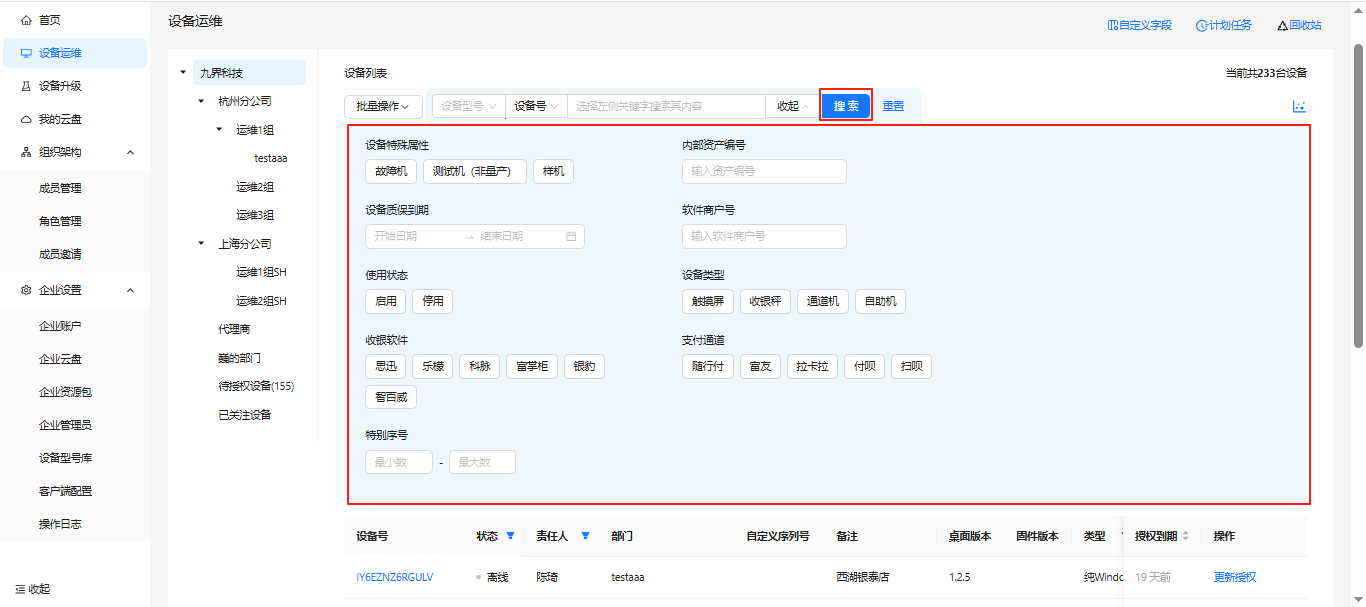Toggle the 富掌柜 cashier software tag
This screenshot has width=1366, height=607.
coord(532,366)
